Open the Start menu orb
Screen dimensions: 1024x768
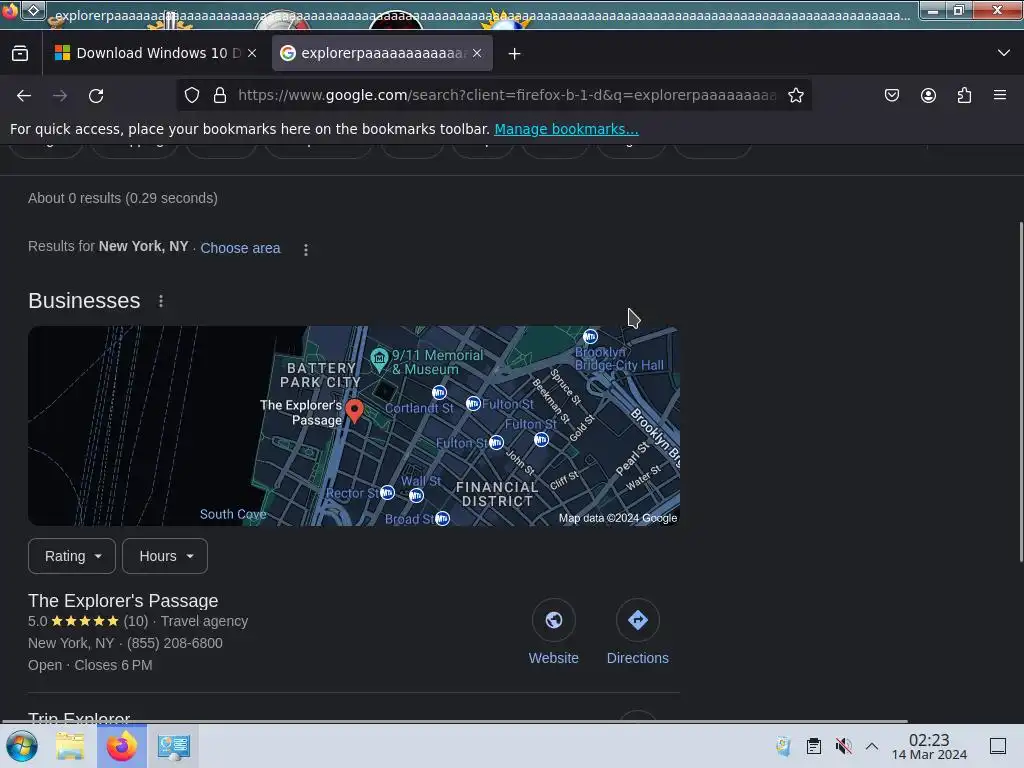pyautogui.click(x=22, y=746)
